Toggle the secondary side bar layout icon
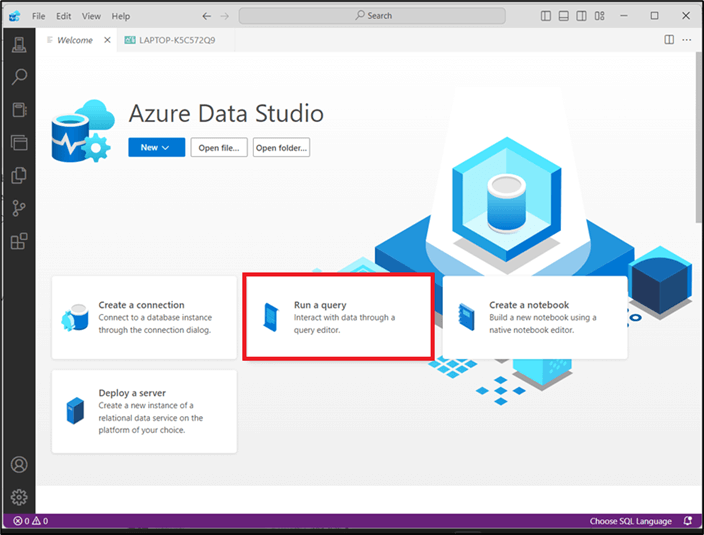This screenshot has height=535, width=704. click(x=581, y=16)
